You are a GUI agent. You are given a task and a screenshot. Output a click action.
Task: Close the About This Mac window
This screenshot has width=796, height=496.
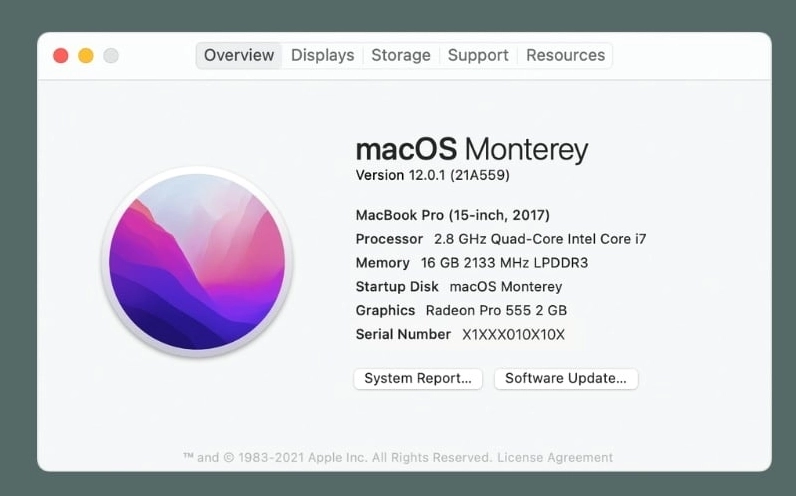pos(60,56)
